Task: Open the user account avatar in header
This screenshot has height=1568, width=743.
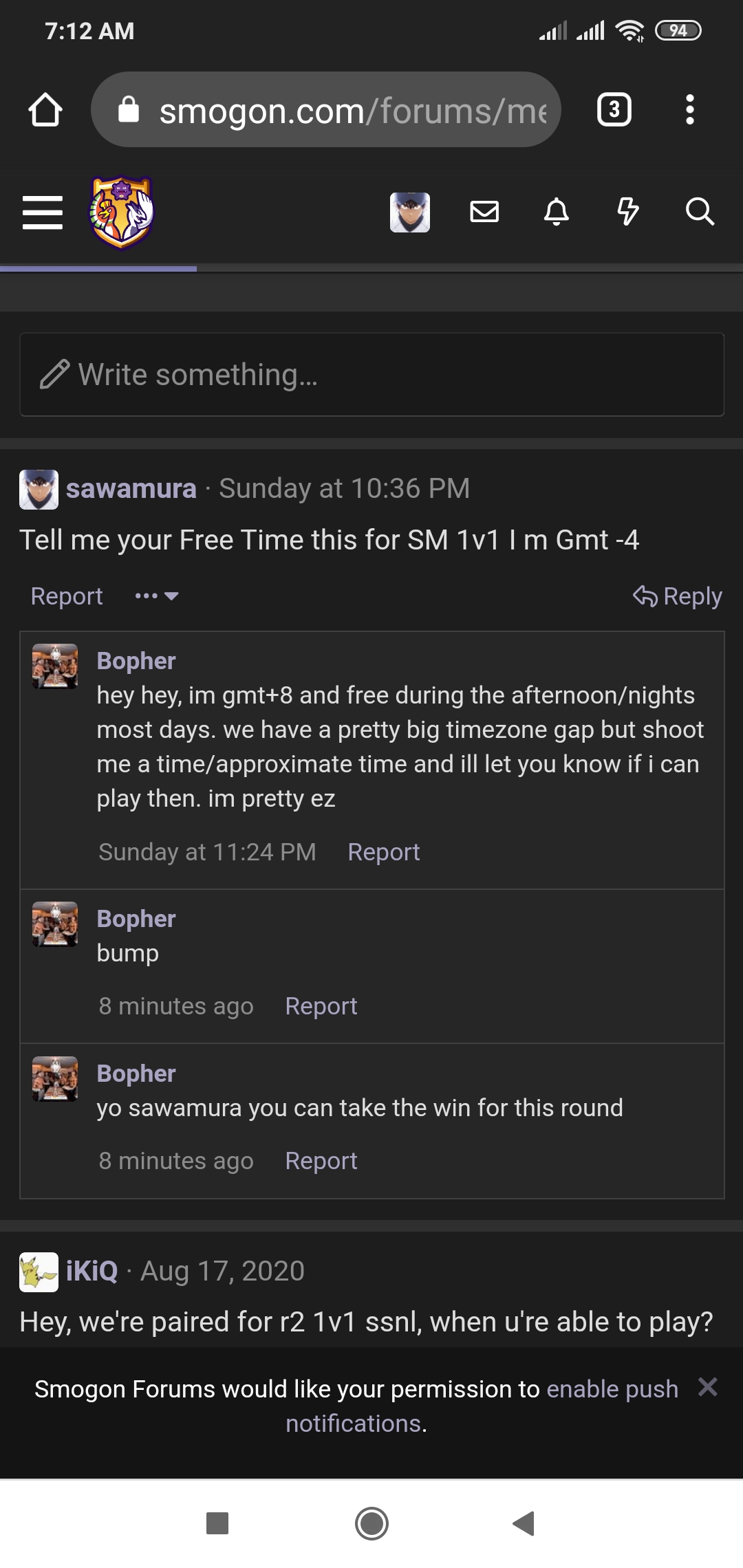Action: pos(410,212)
